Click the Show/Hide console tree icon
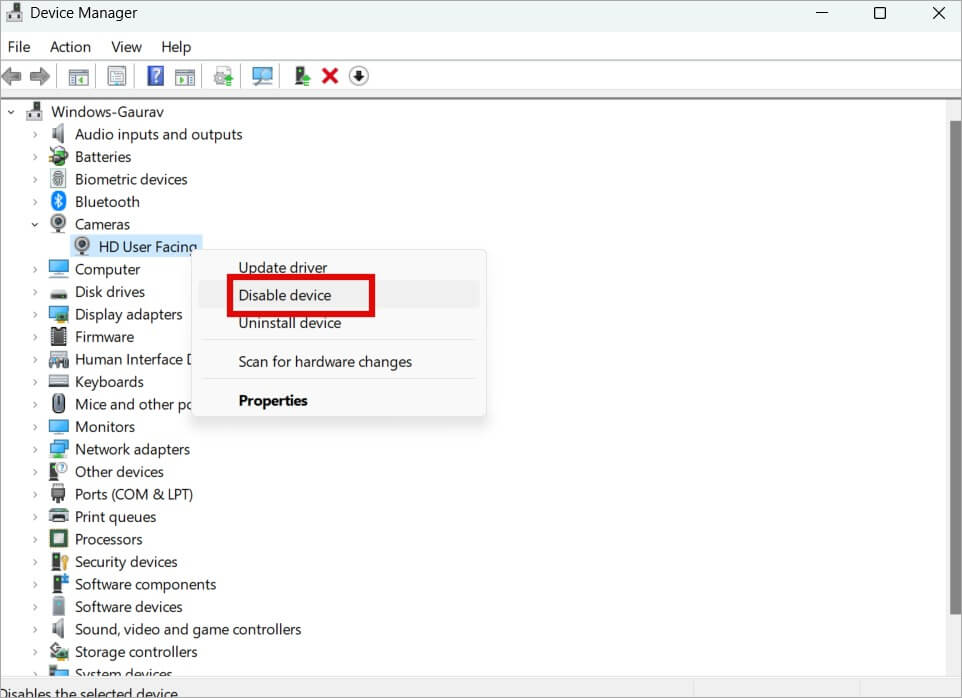 (78, 76)
